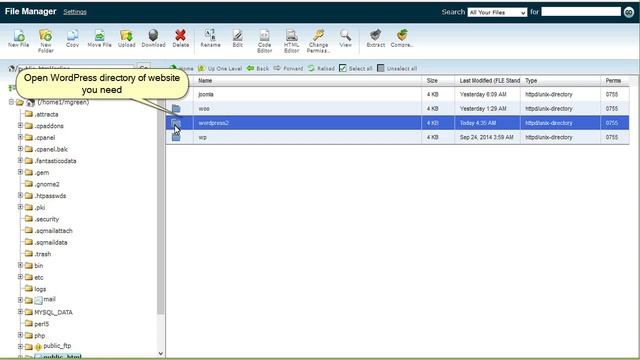Open the Settings link

tap(75, 12)
